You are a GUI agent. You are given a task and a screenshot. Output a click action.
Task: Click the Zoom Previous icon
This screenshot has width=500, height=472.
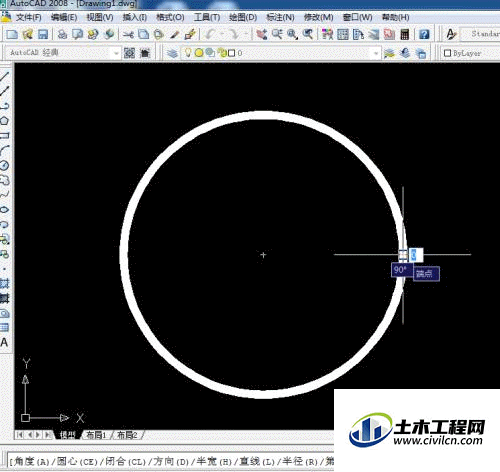tap(308, 34)
